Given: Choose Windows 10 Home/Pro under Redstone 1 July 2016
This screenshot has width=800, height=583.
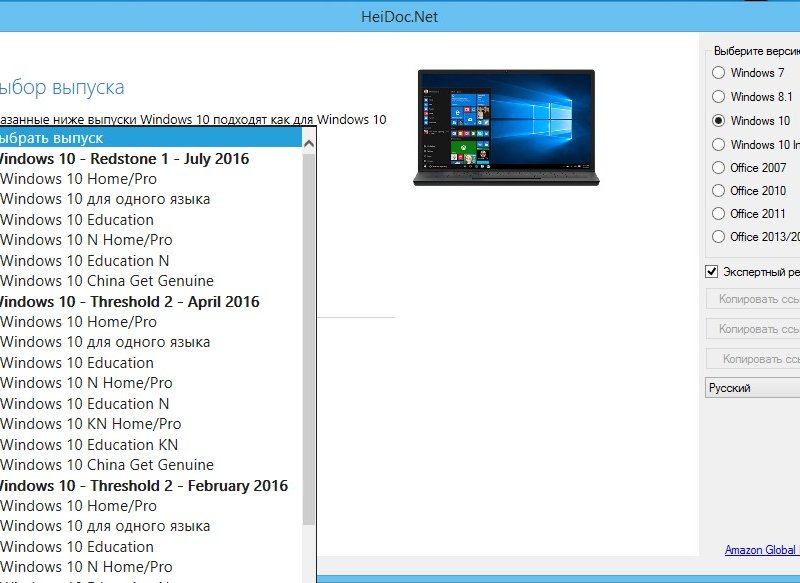Looking at the screenshot, I should click(x=151, y=179).
